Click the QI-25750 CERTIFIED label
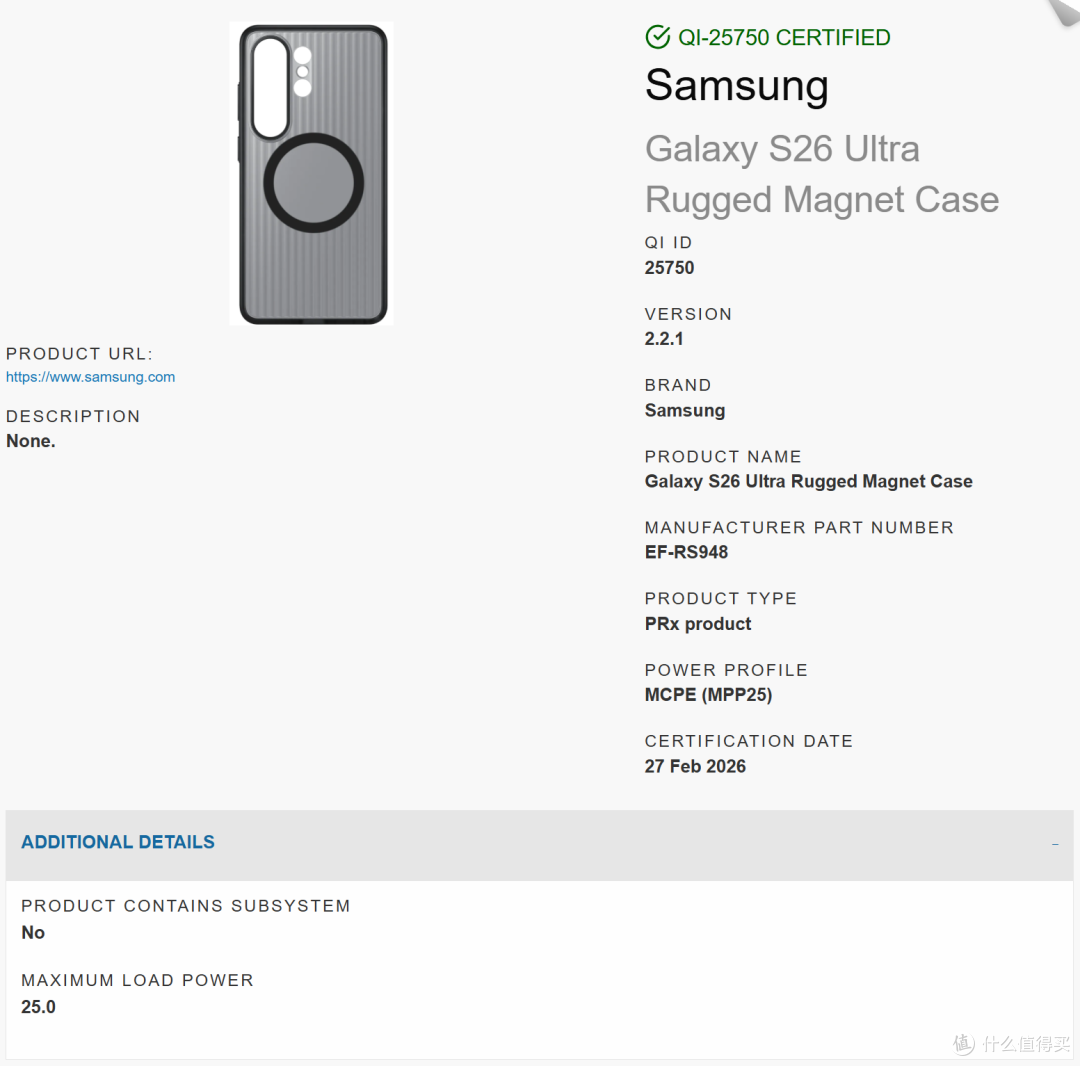Screen dimensions: 1080x1066 784,37
